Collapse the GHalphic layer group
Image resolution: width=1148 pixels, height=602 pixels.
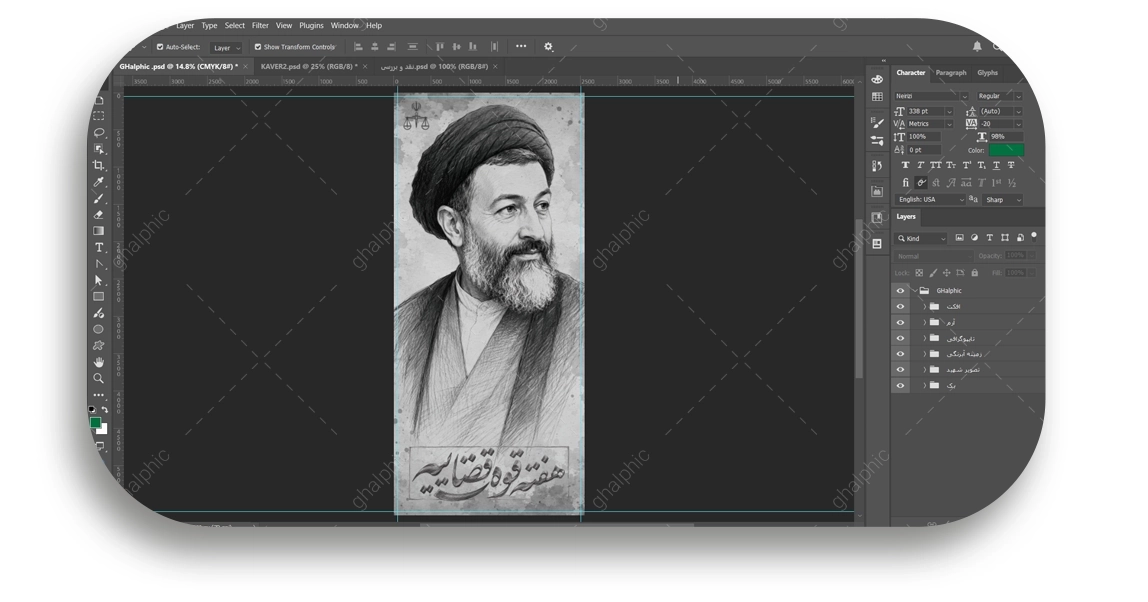tap(914, 291)
